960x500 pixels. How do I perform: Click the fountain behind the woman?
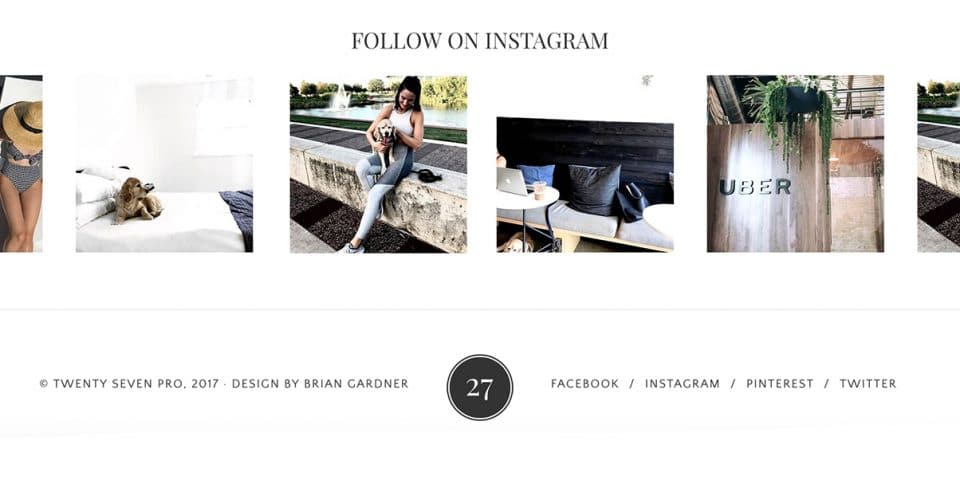click(340, 98)
